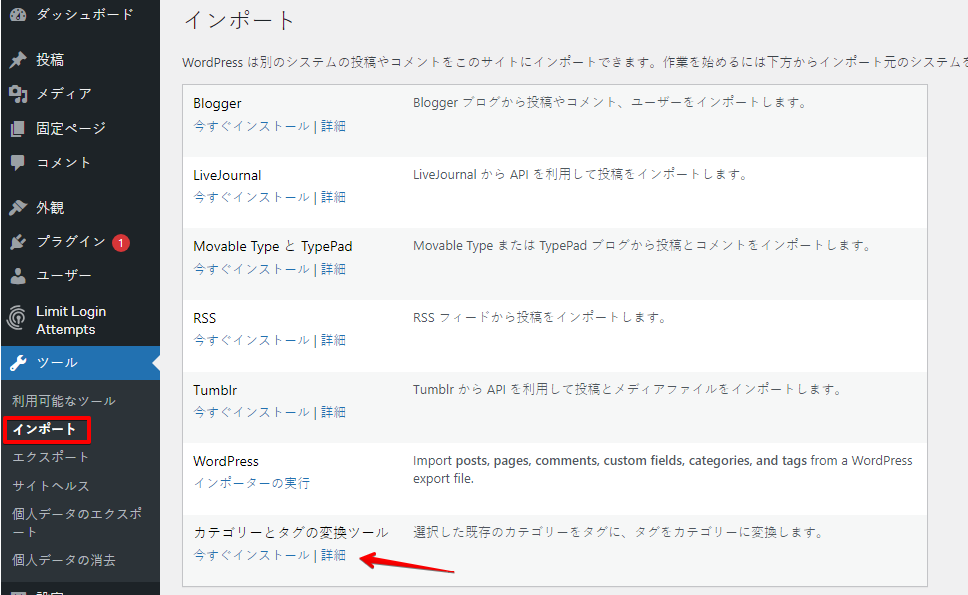
Task: Click the brush icon beside 外観
Action: pos(18,207)
